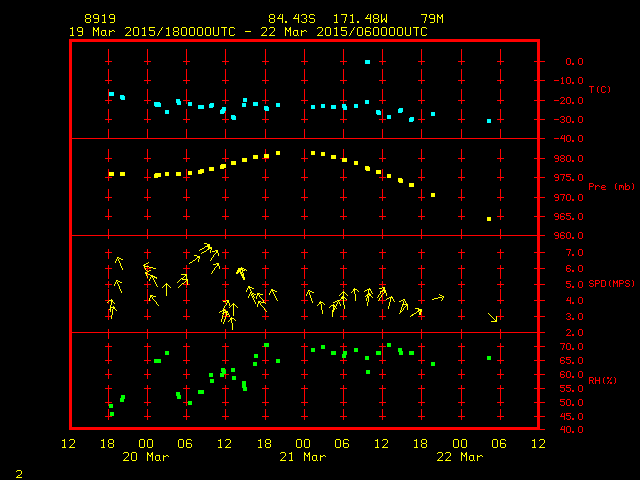
Task: Click the white wind arrow at lower right
Action: (492, 317)
